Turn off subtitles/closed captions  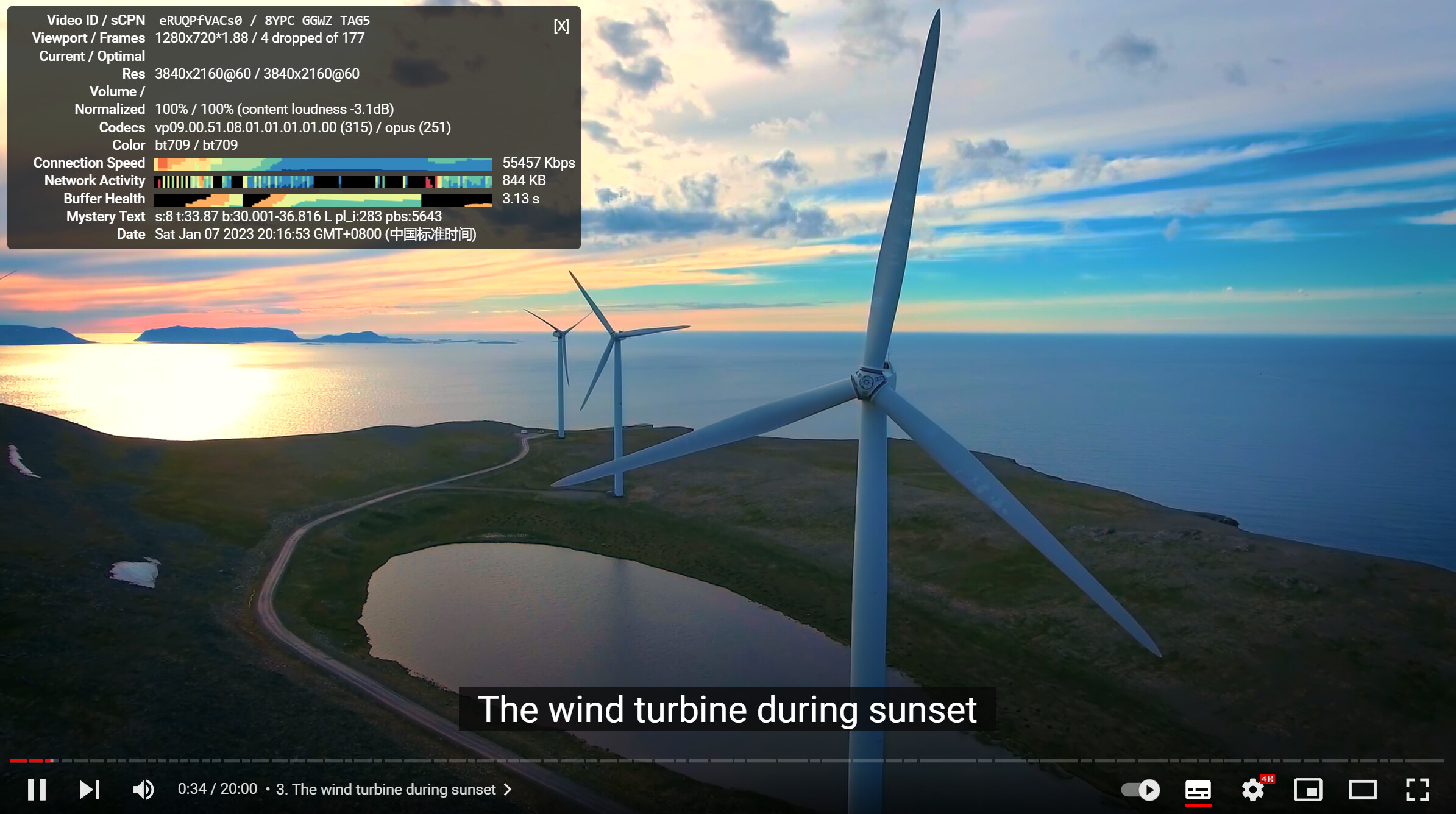coord(1198,790)
